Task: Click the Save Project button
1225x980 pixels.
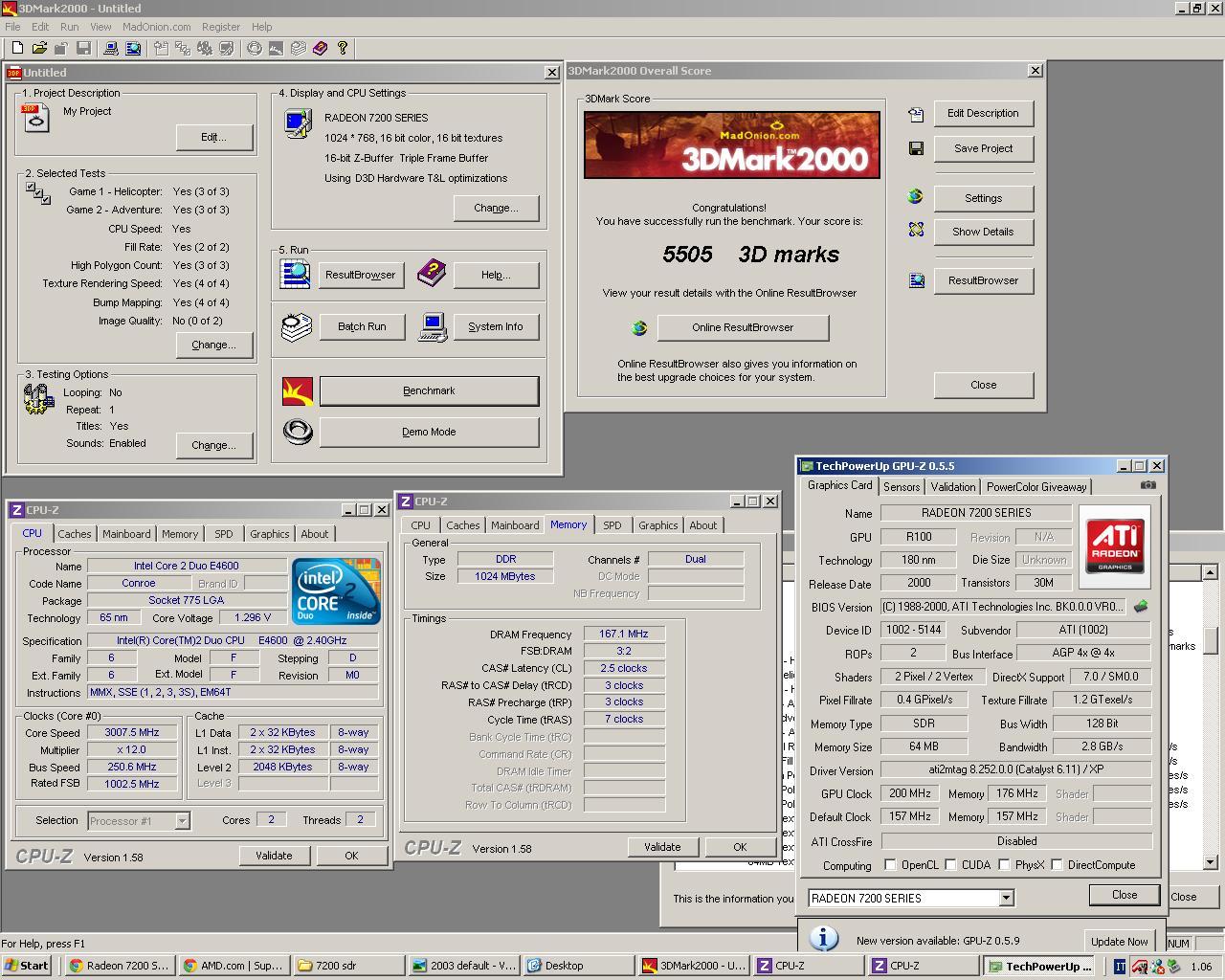Action: tap(983, 148)
